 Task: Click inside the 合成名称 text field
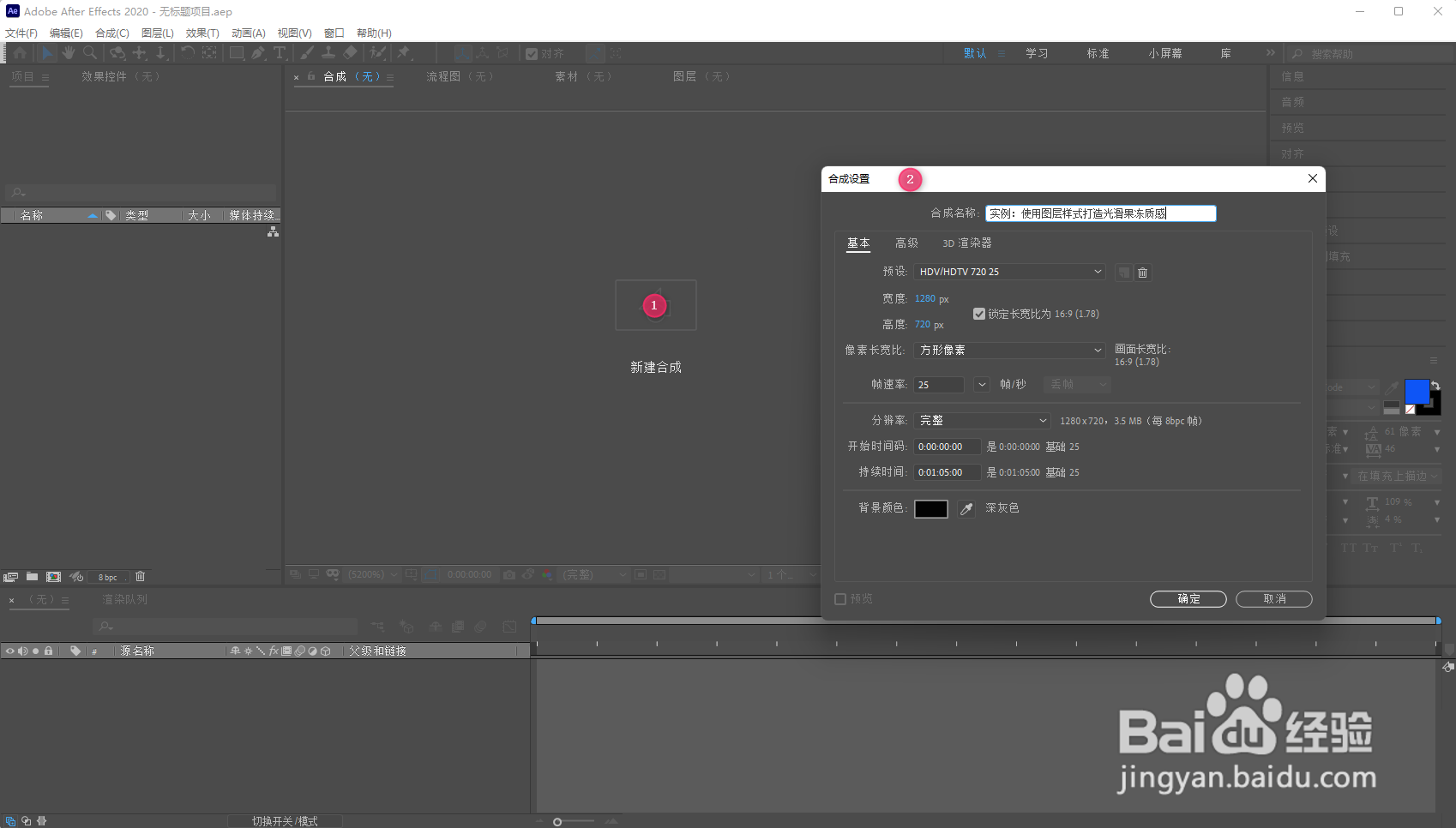pyautogui.click(x=1100, y=213)
